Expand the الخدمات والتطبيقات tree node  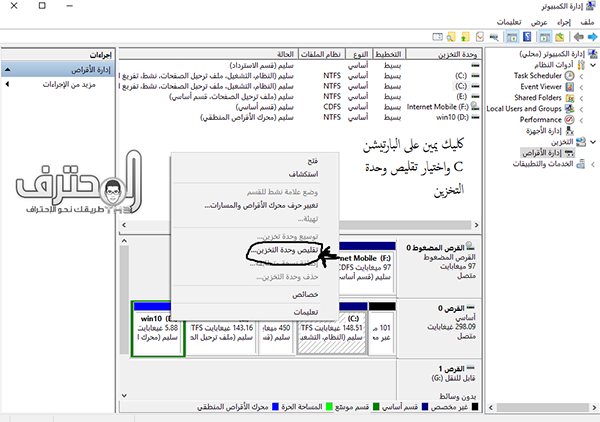pyautogui.click(x=592, y=163)
